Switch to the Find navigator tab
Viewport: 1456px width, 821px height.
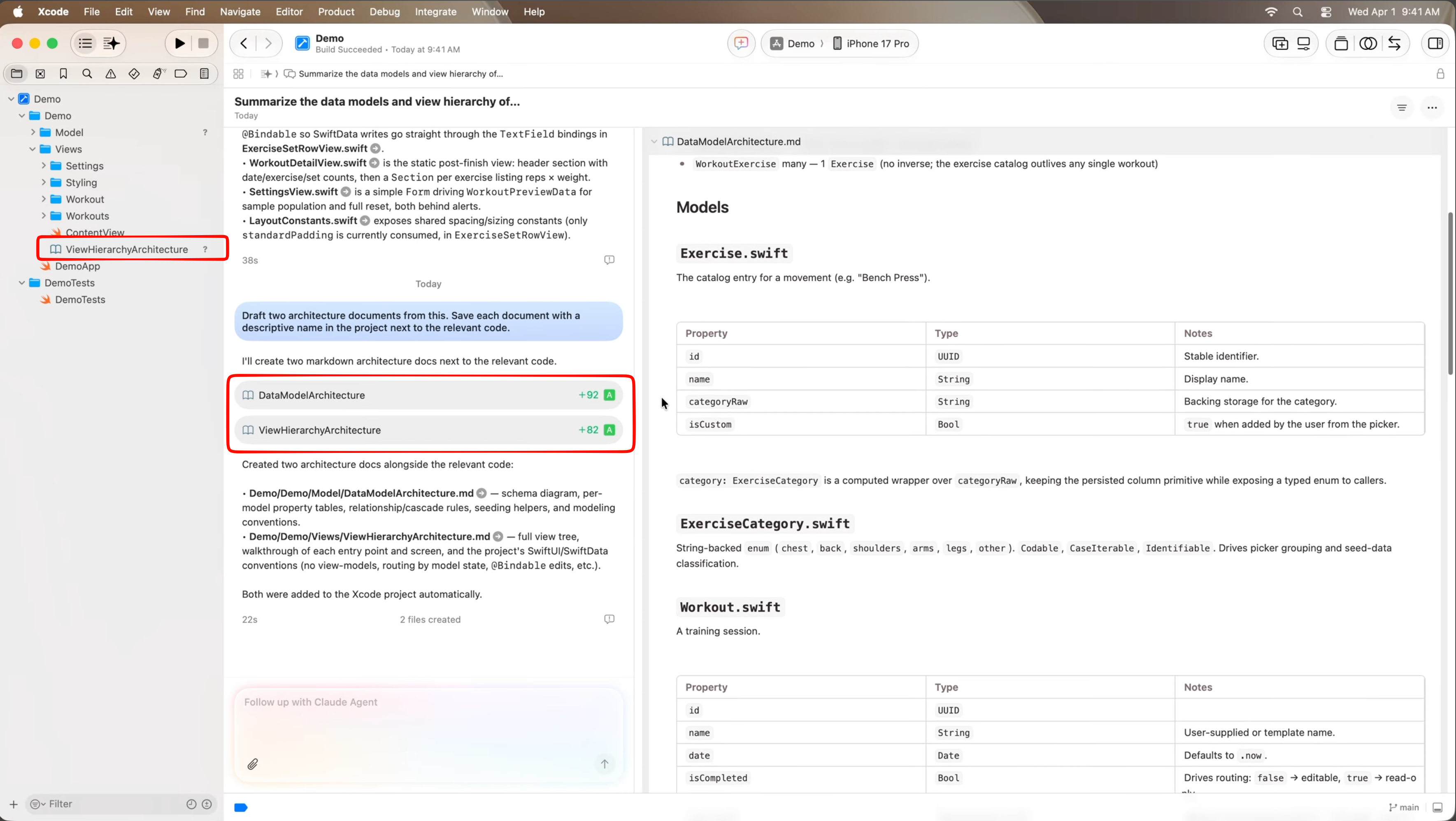[87, 74]
